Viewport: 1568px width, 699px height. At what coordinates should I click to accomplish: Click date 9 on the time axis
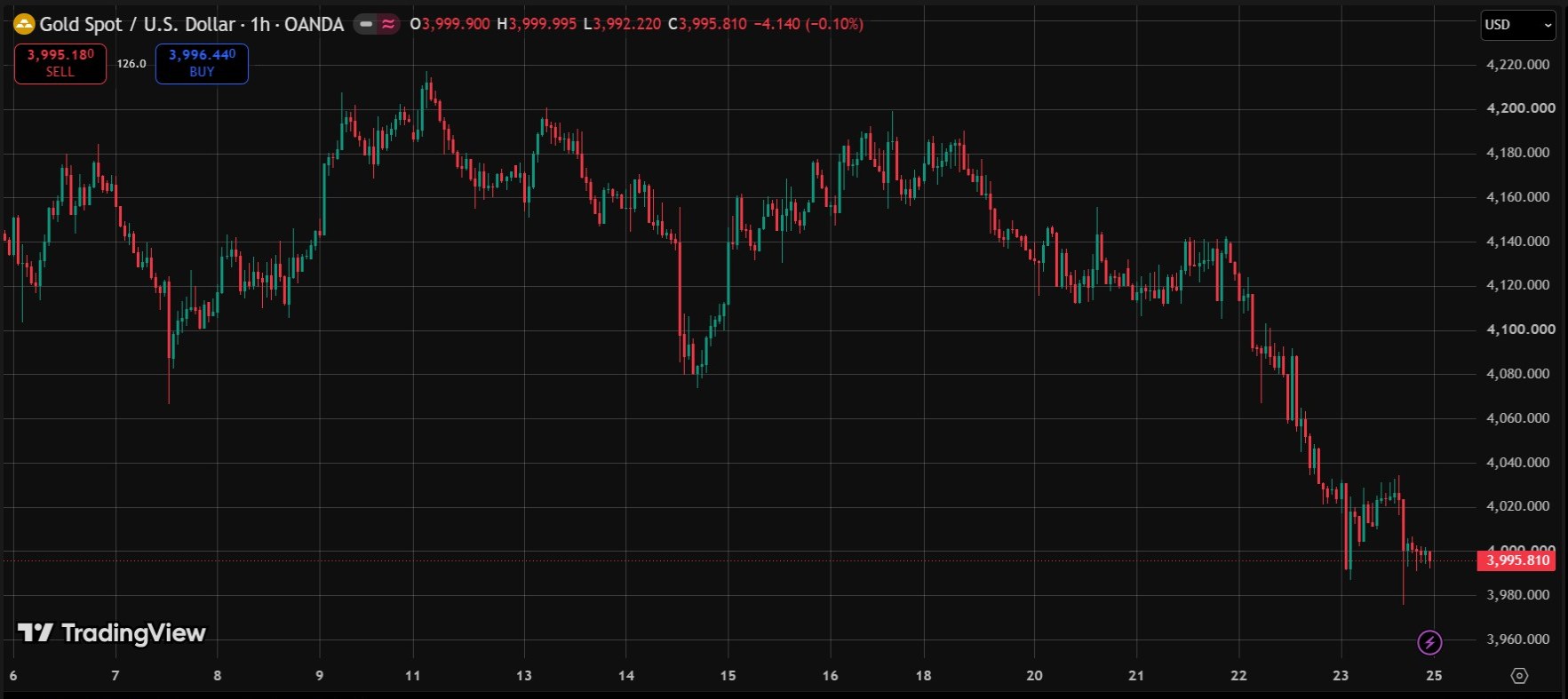(x=320, y=676)
